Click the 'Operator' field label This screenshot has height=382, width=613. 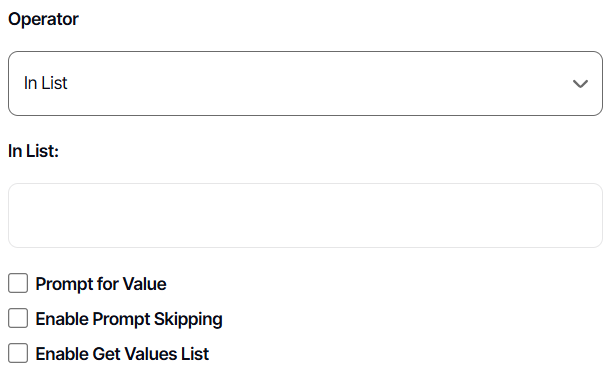43,20
